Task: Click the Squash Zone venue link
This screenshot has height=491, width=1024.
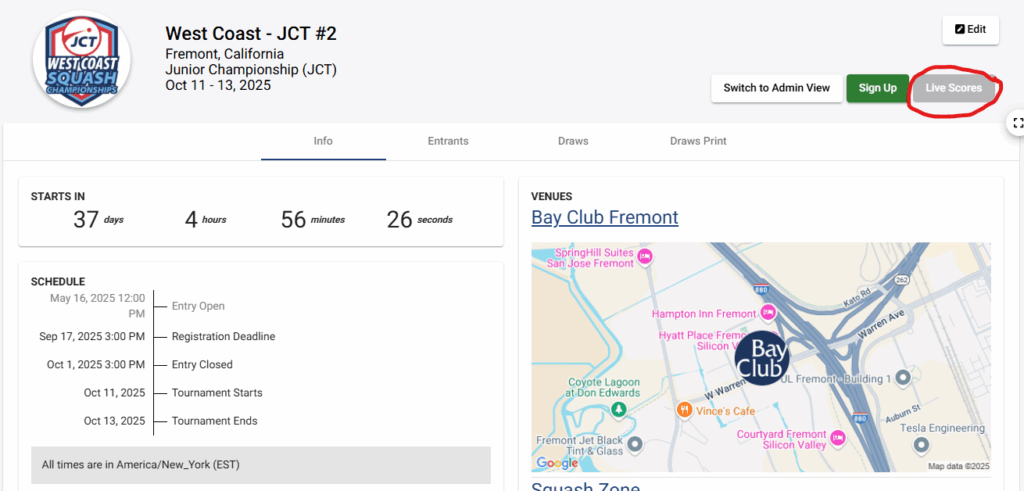Action: click(x=585, y=485)
